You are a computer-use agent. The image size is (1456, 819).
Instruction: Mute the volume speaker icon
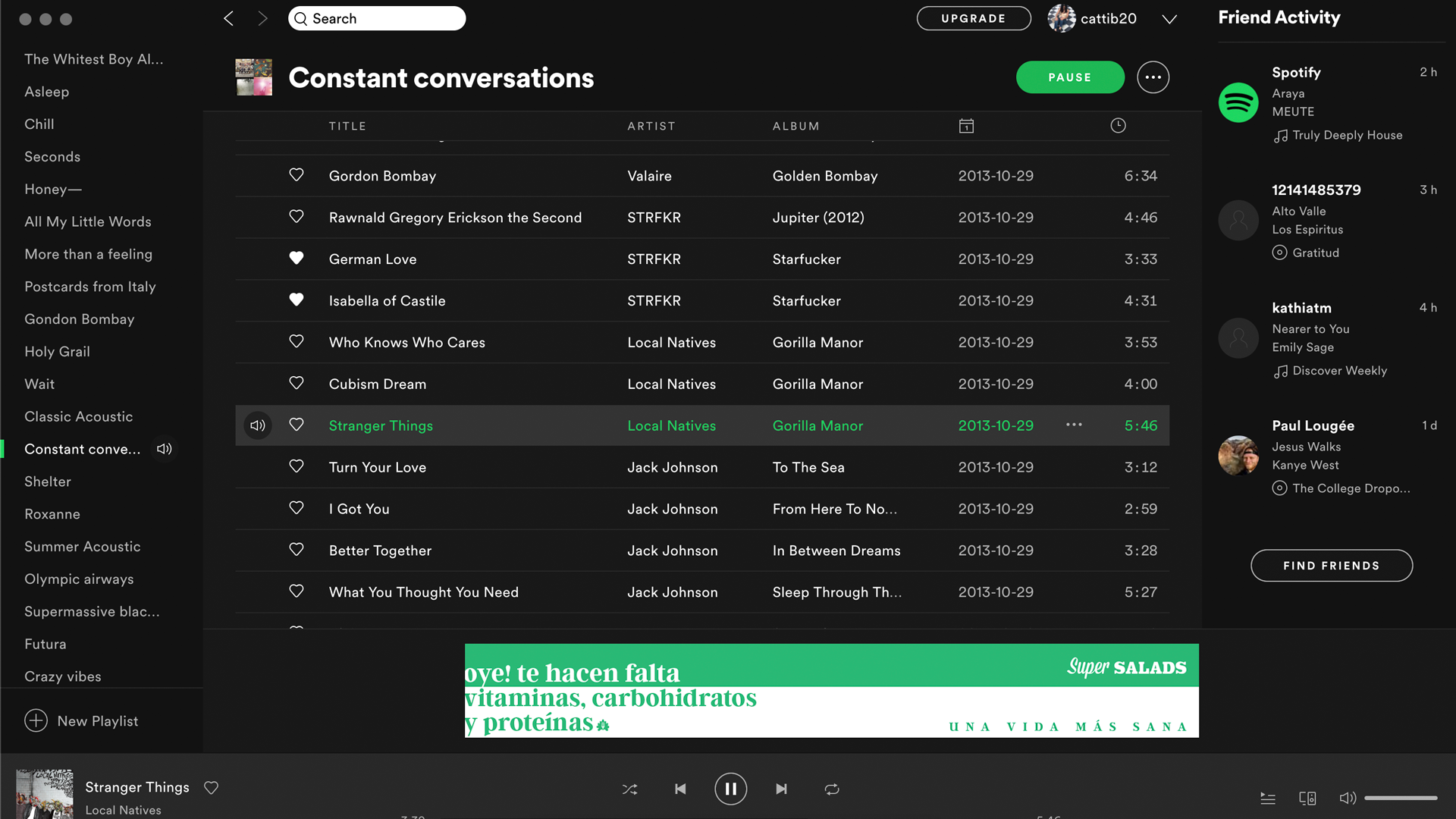(x=1348, y=798)
